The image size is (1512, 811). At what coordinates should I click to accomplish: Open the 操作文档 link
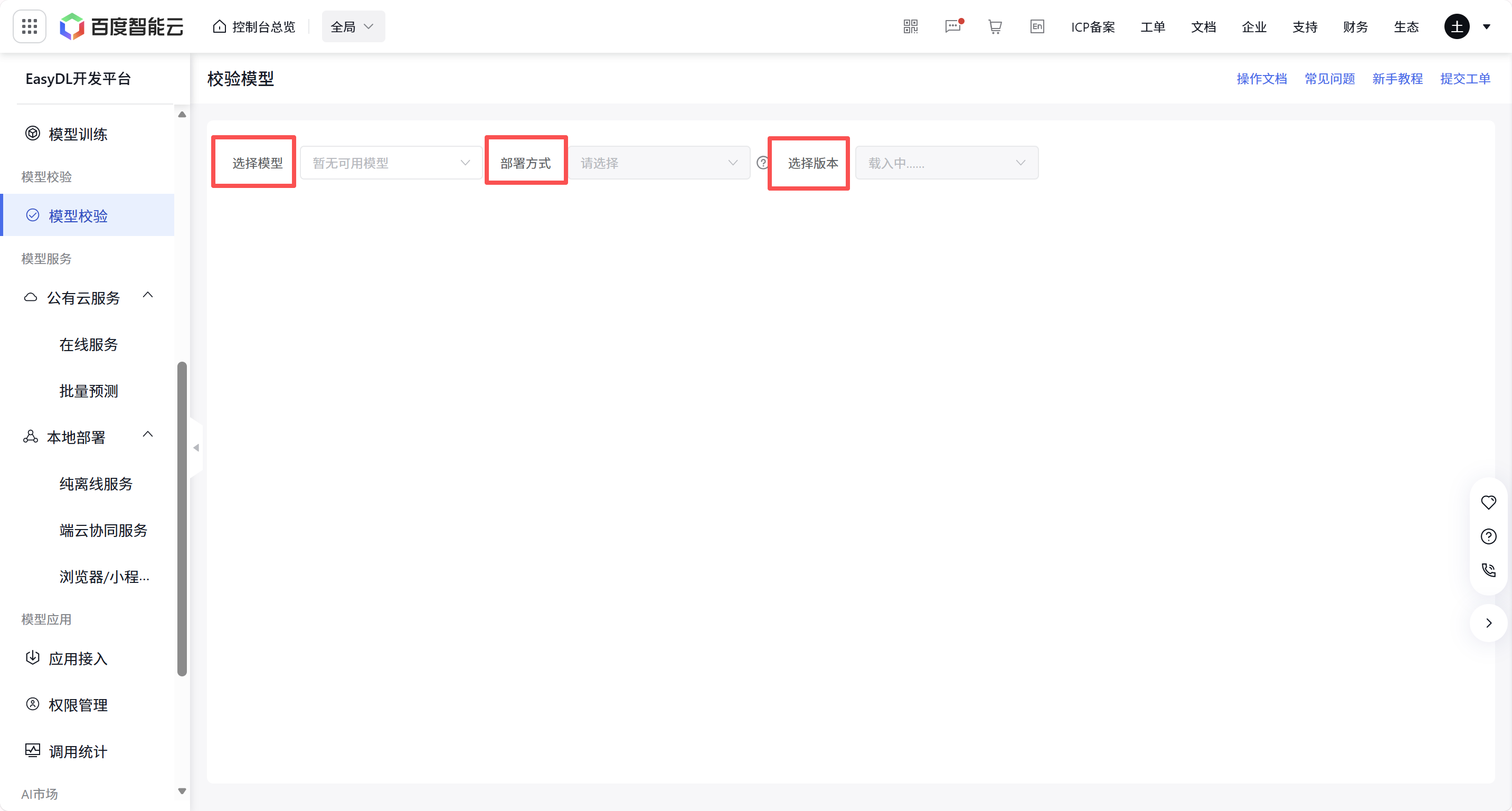tap(1261, 79)
